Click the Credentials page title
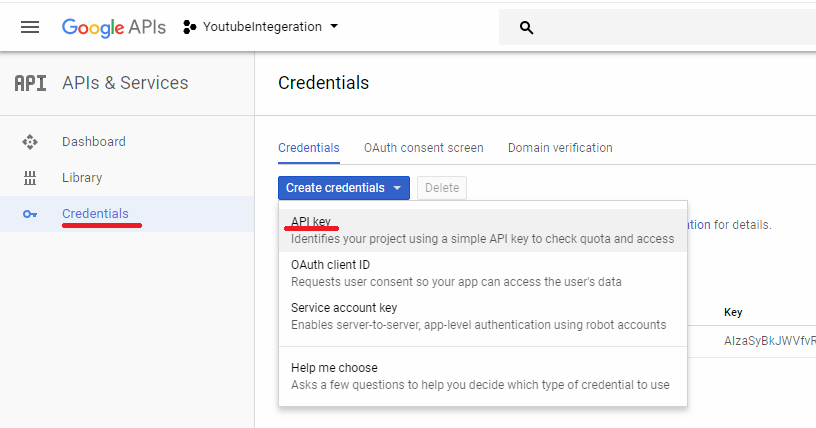The height and width of the screenshot is (428, 816). (x=323, y=83)
